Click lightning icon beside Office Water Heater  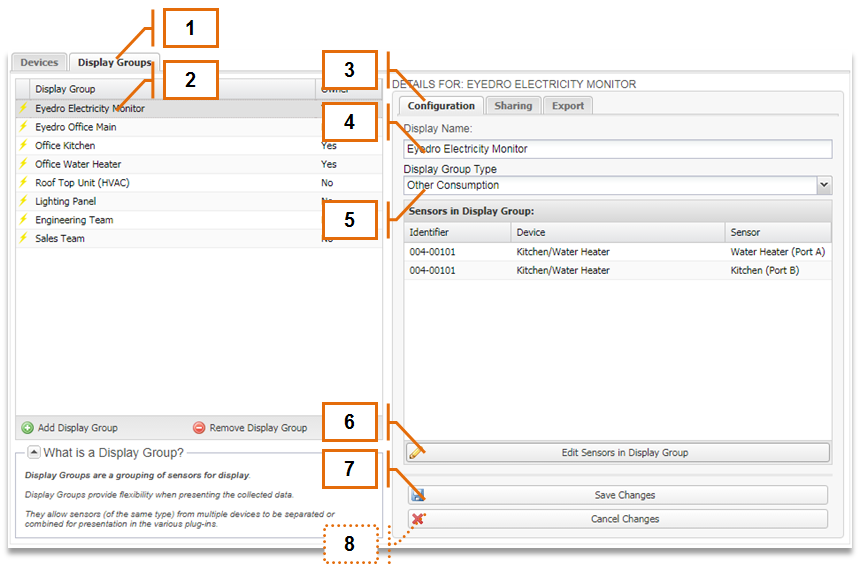tap(23, 164)
